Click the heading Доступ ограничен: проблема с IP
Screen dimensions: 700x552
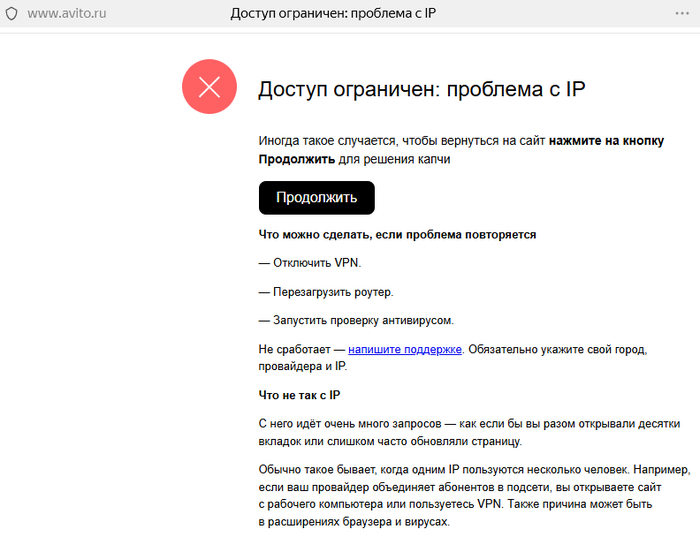coord(421,89)
